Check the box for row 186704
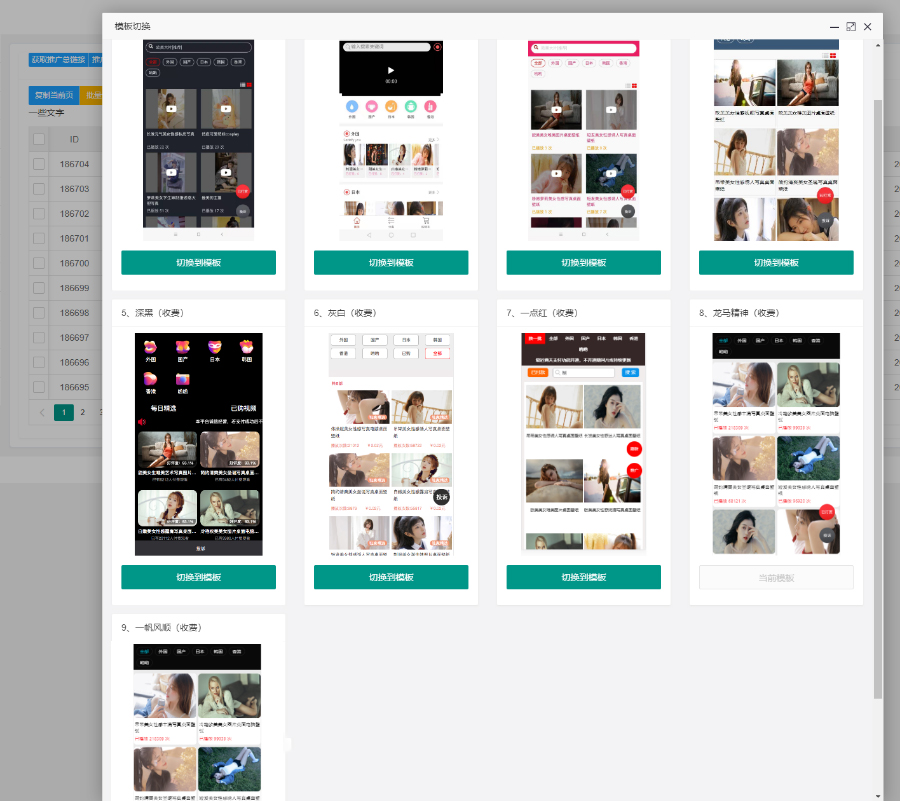The height and width of the screenshot is (801, 900). [x=39, y=164]
